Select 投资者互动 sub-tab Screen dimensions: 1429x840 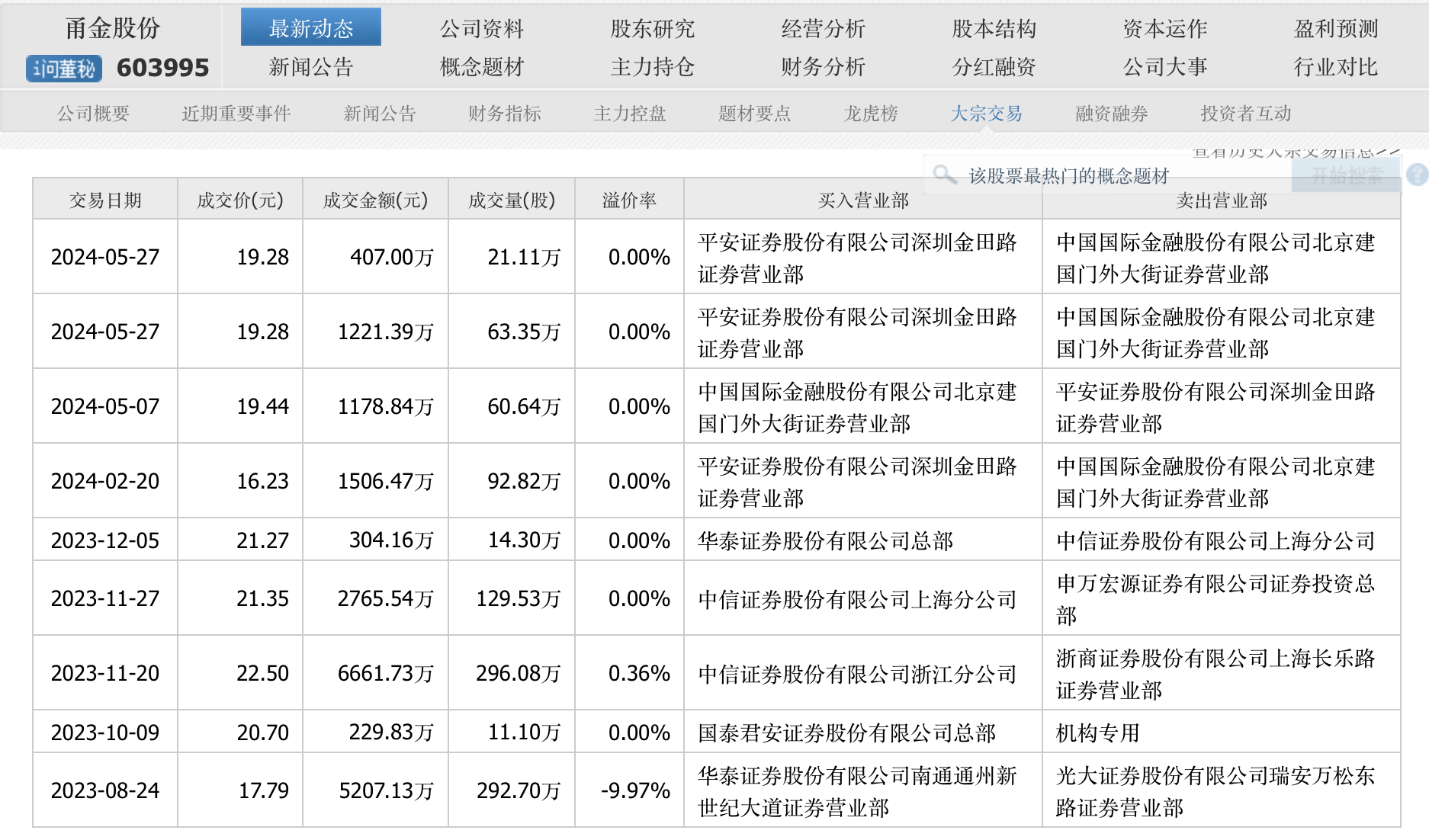[1246, 114]
